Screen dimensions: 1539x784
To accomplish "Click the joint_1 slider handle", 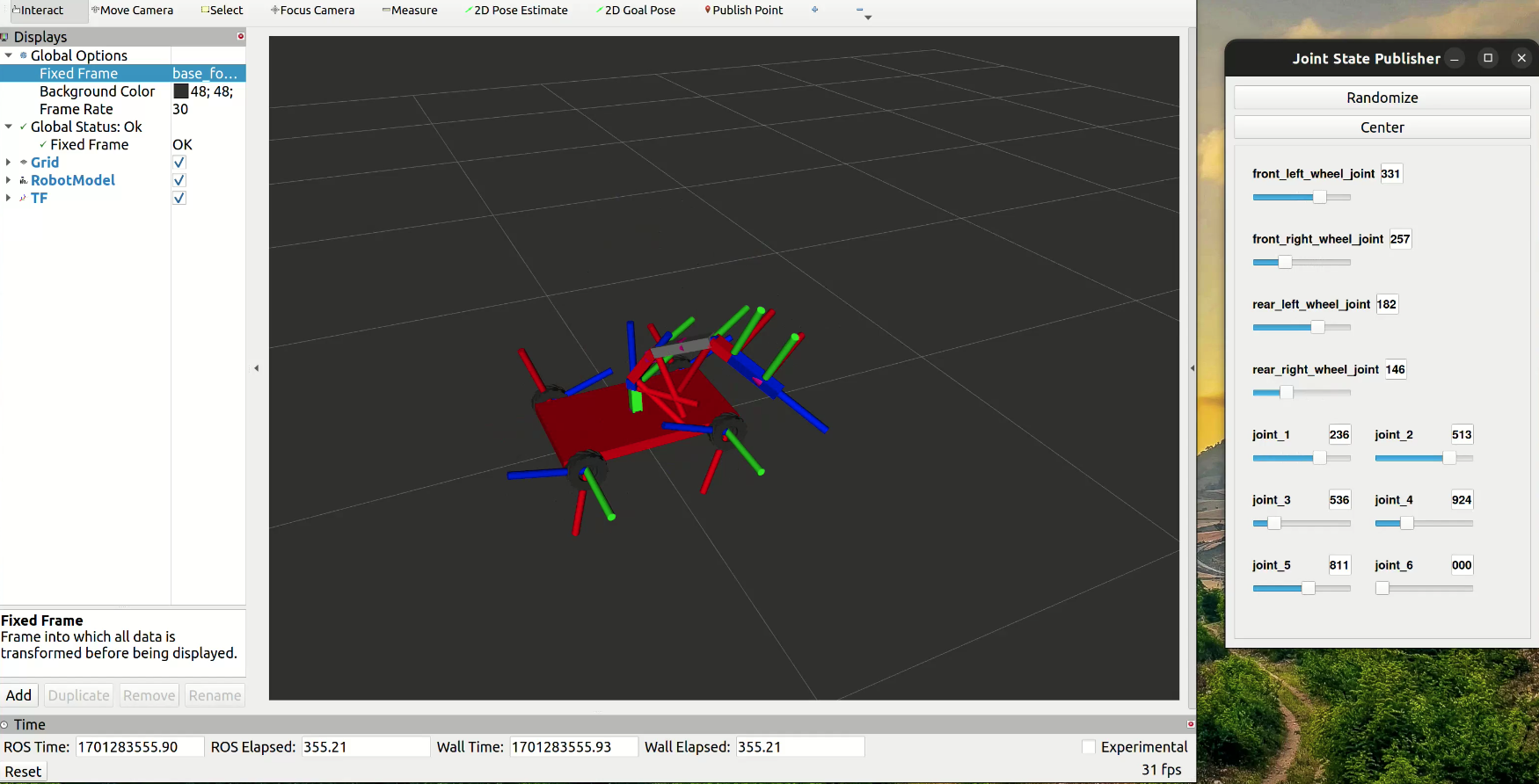I will [1319, 458].
